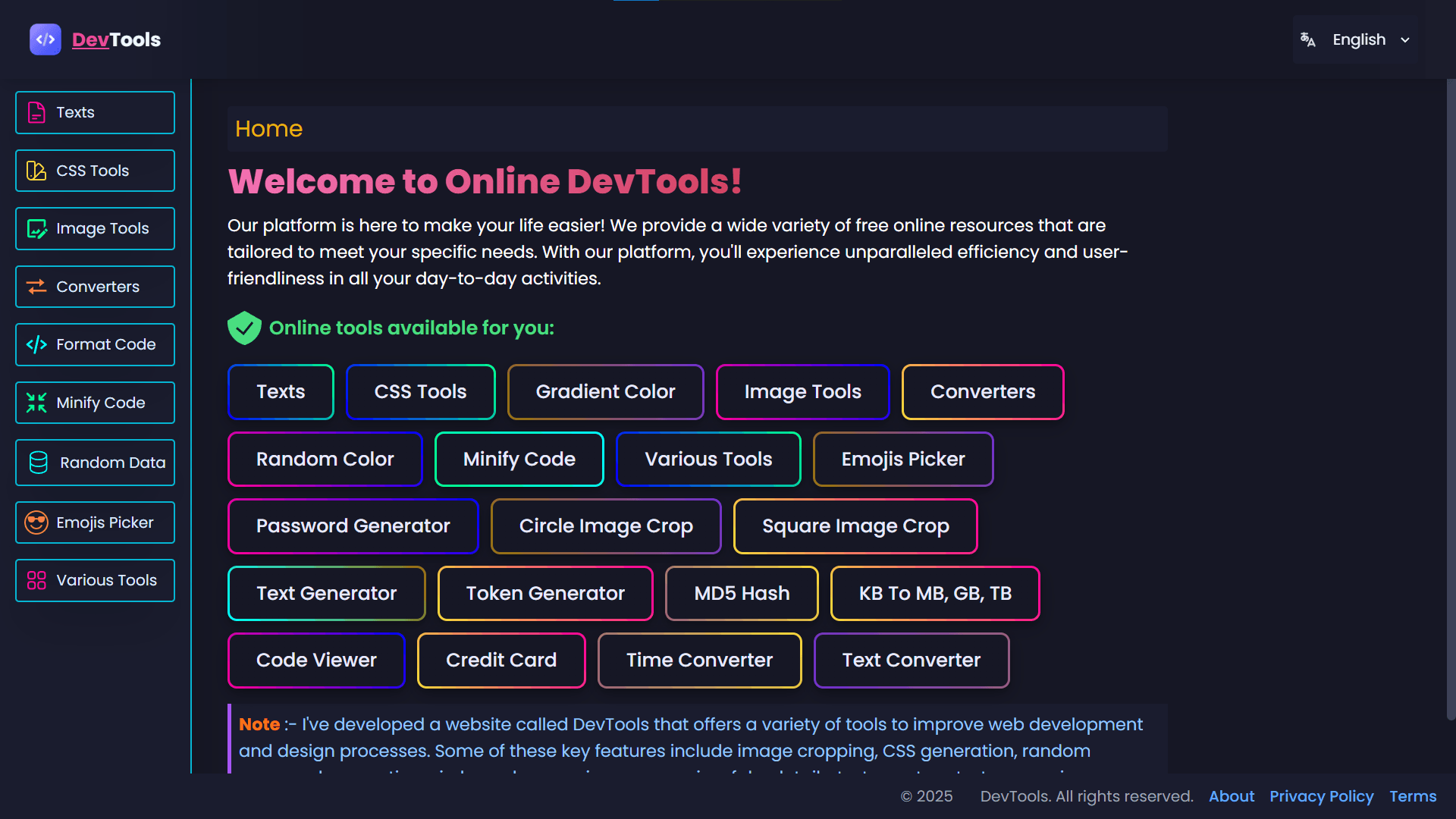Click the CSS Tools icon in sidebar
This screenshot has height=819, width=1456.
[36, 171]
